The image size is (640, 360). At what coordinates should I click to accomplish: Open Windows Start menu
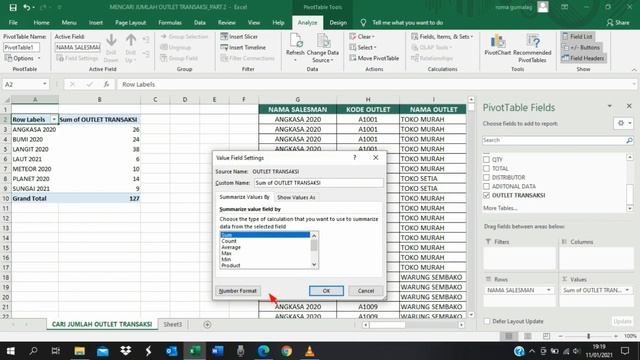[11, 351]
